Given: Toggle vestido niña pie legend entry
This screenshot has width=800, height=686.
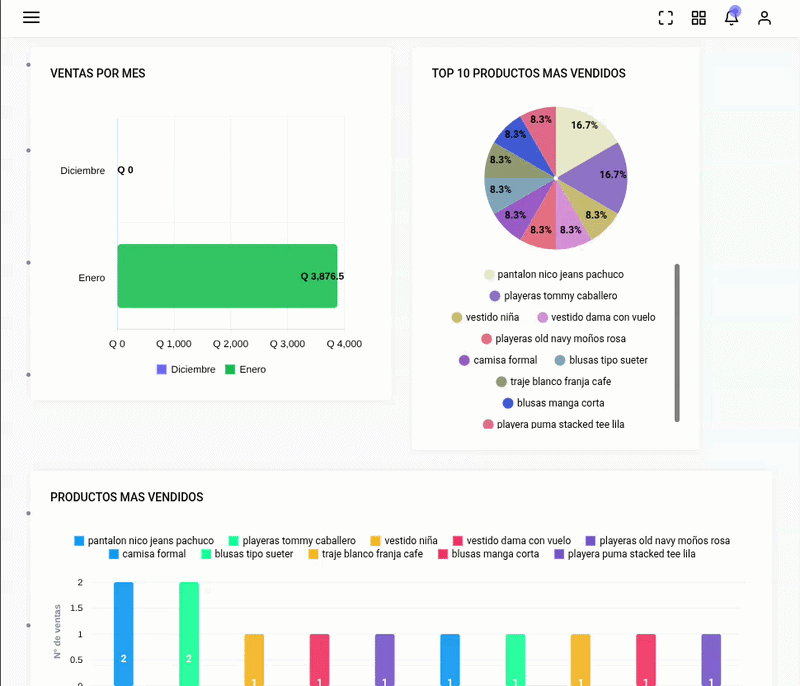Looking at the screenshot, I should pyautogui.click(x=485, y=317).
